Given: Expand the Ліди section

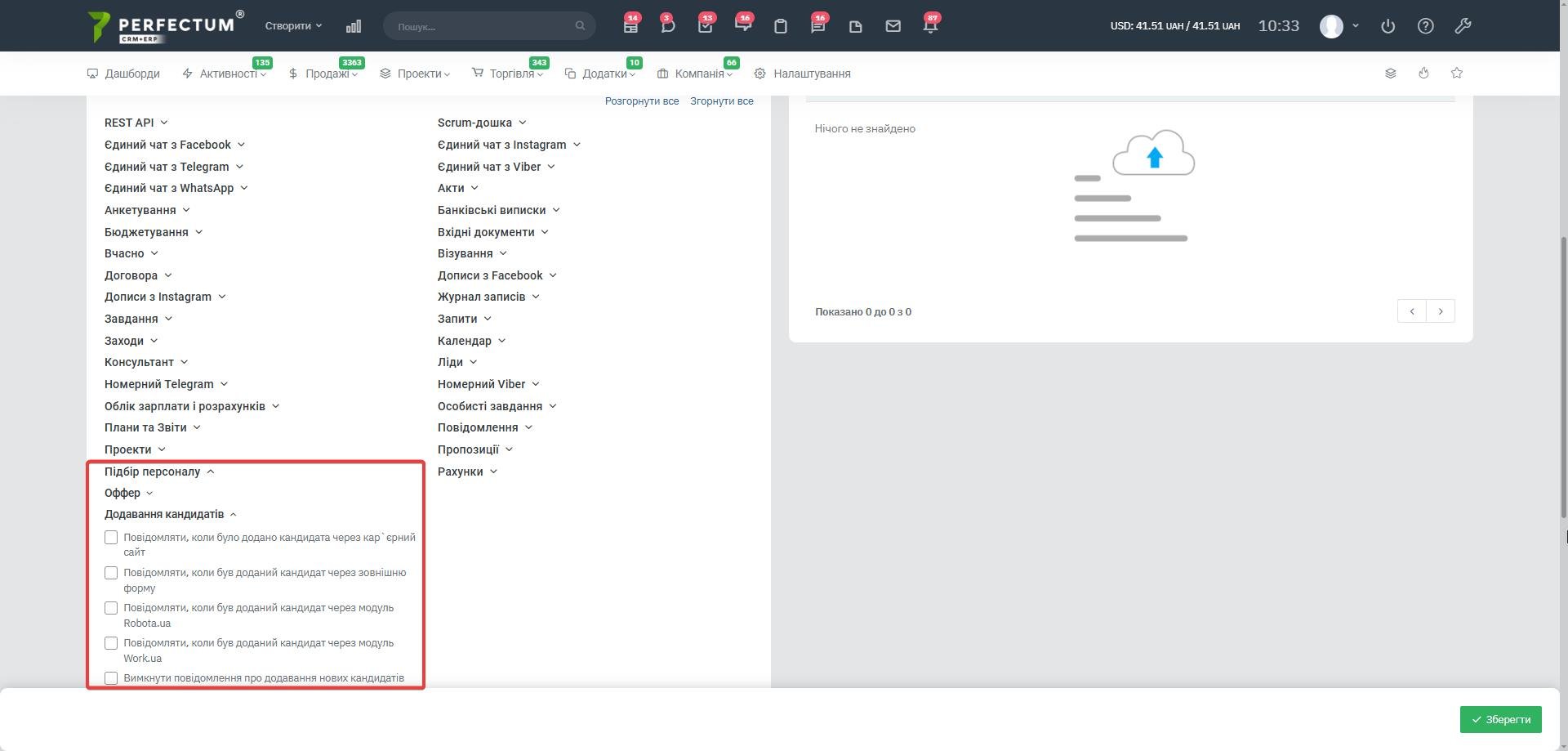Looking at the screenshot, I should [x=457, y=362].
